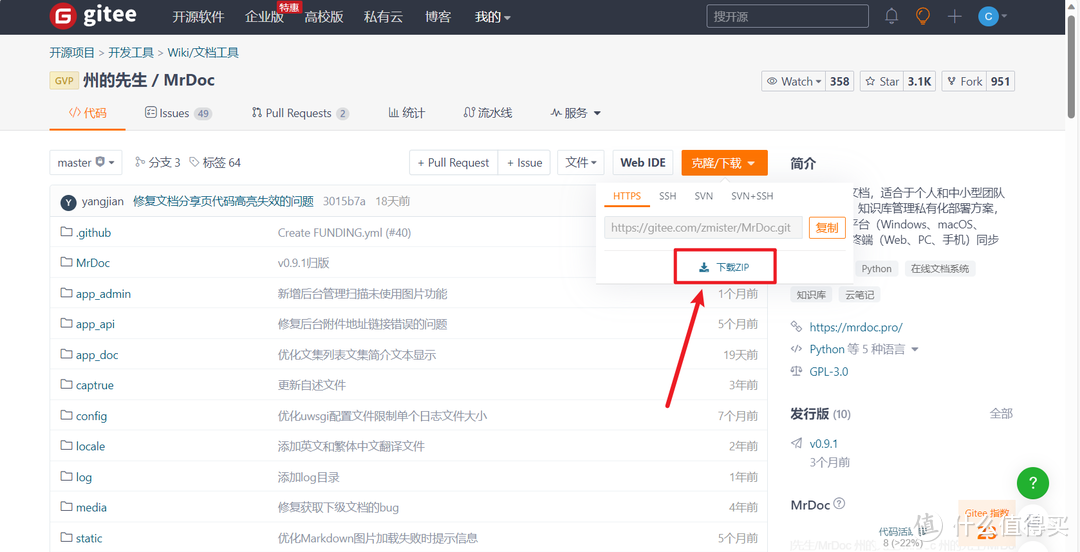Switch to the Issues tab
The width and height of the screenshot is (1080, 552).
coord(178,113)
